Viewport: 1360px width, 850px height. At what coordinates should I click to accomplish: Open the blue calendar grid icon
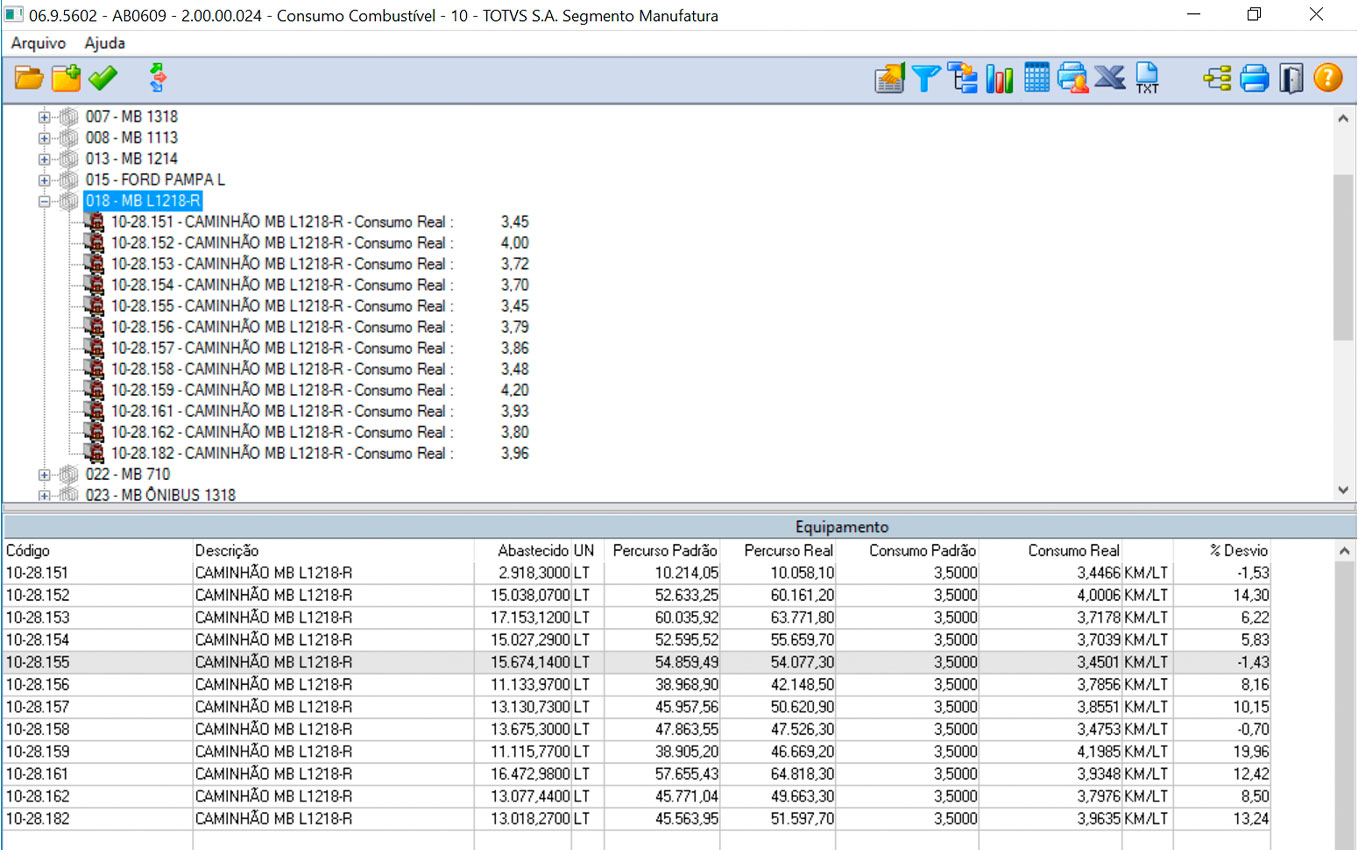click(1037, 78)
